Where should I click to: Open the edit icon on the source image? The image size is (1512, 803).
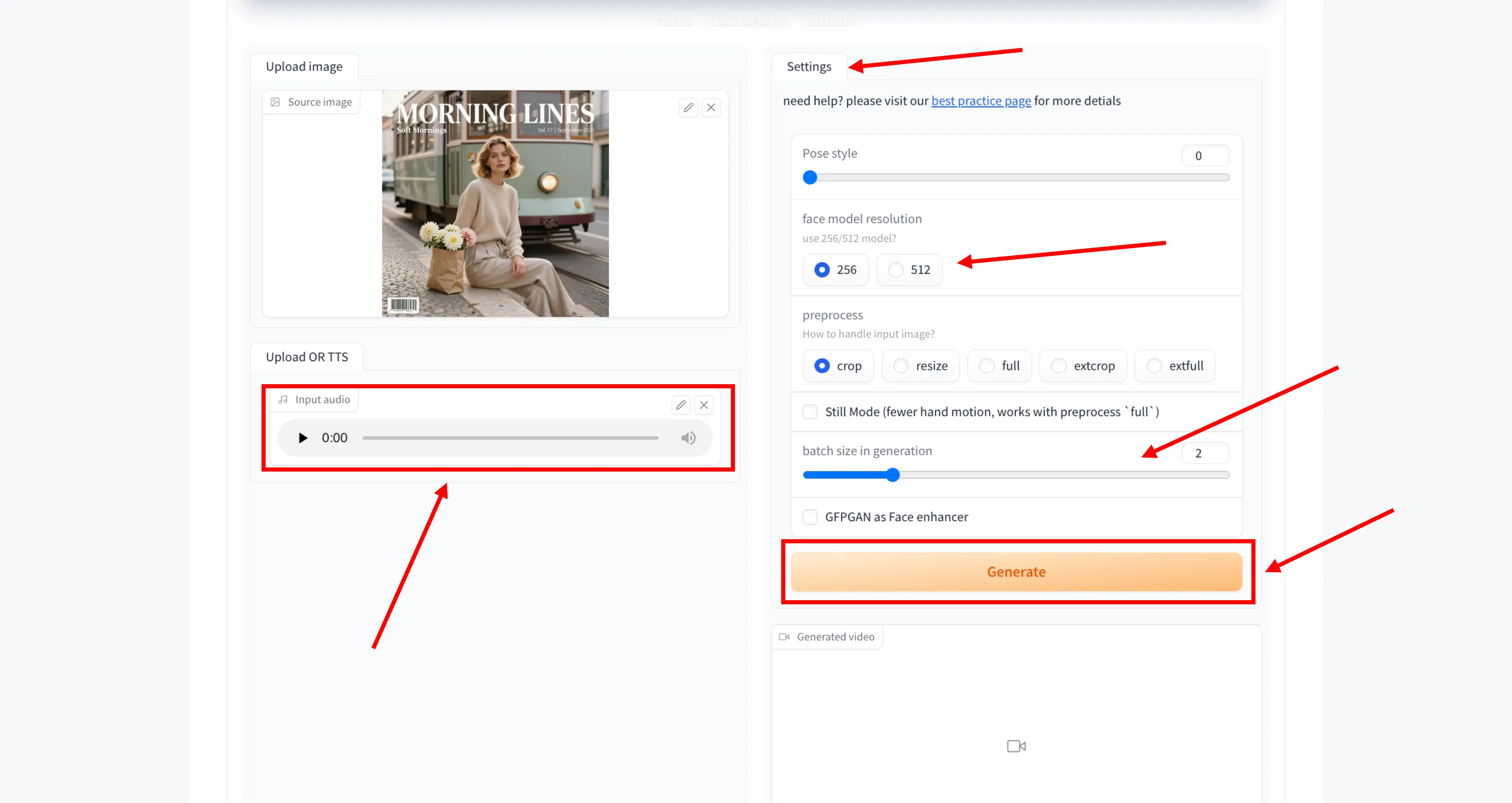point(688,107)
